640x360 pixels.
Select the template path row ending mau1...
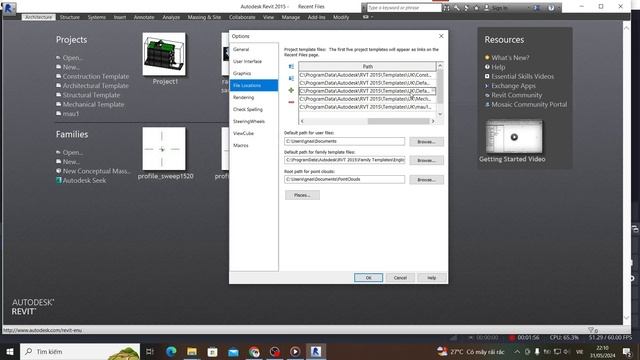pyautogui.click(x=367, y=107)
